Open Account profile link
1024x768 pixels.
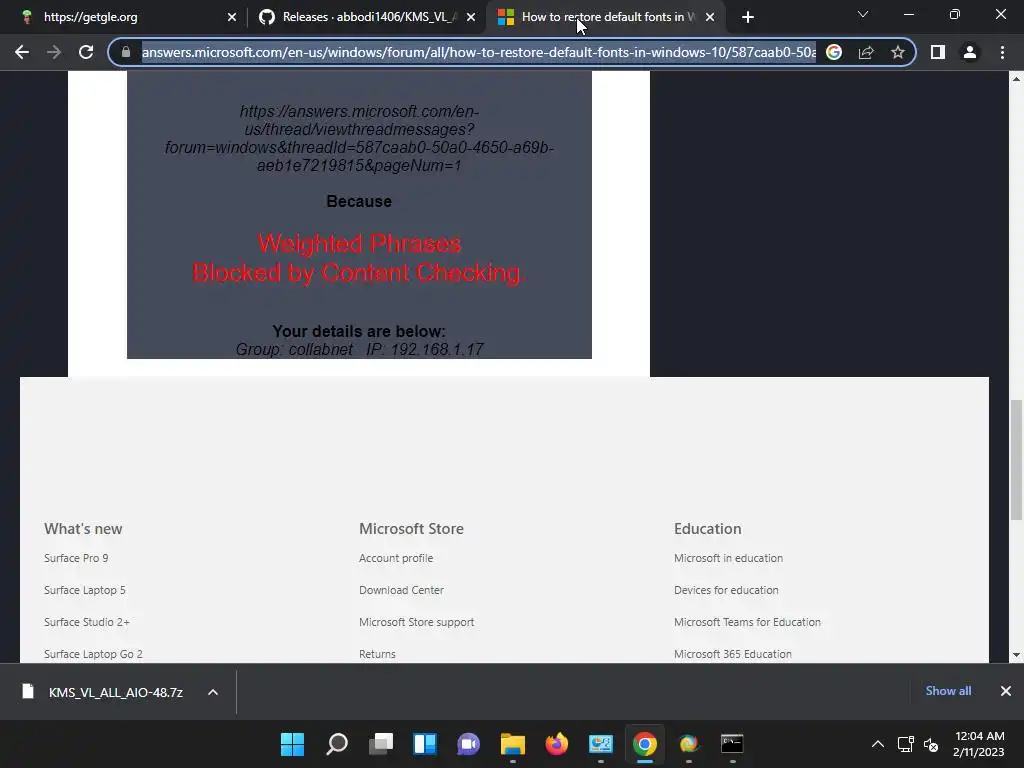pos(396,558)
